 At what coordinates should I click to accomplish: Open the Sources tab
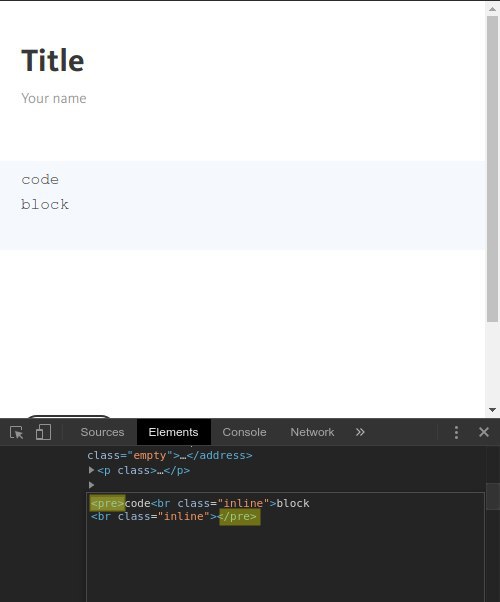click(x=102, y=432)
